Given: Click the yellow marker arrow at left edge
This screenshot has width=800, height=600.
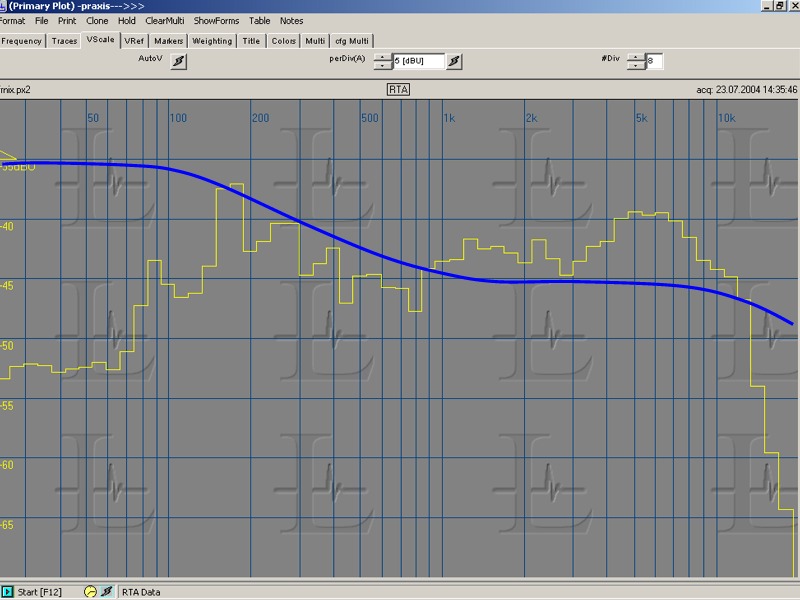Looking at the screenshot, I should pyautogui.click(x=8, y=157).
